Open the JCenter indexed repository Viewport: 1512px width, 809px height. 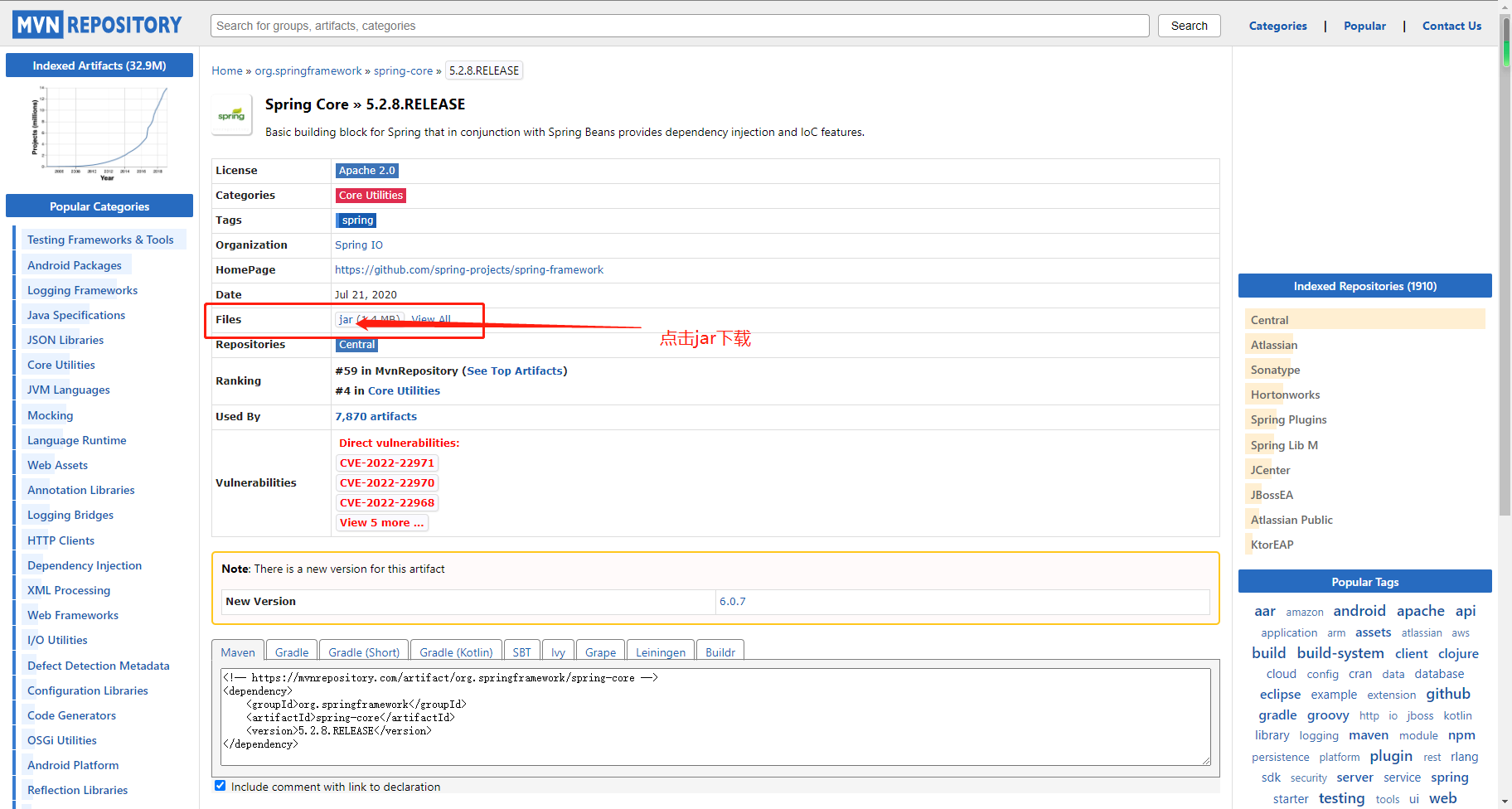[x=1271, y=470]
